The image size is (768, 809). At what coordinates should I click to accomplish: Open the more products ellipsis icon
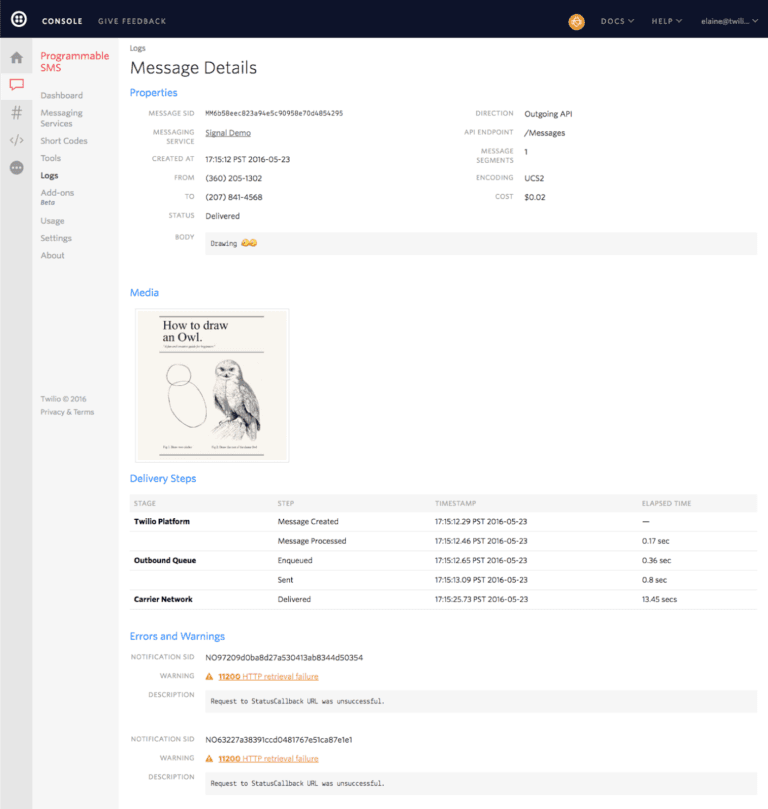[x=16, y=168]
